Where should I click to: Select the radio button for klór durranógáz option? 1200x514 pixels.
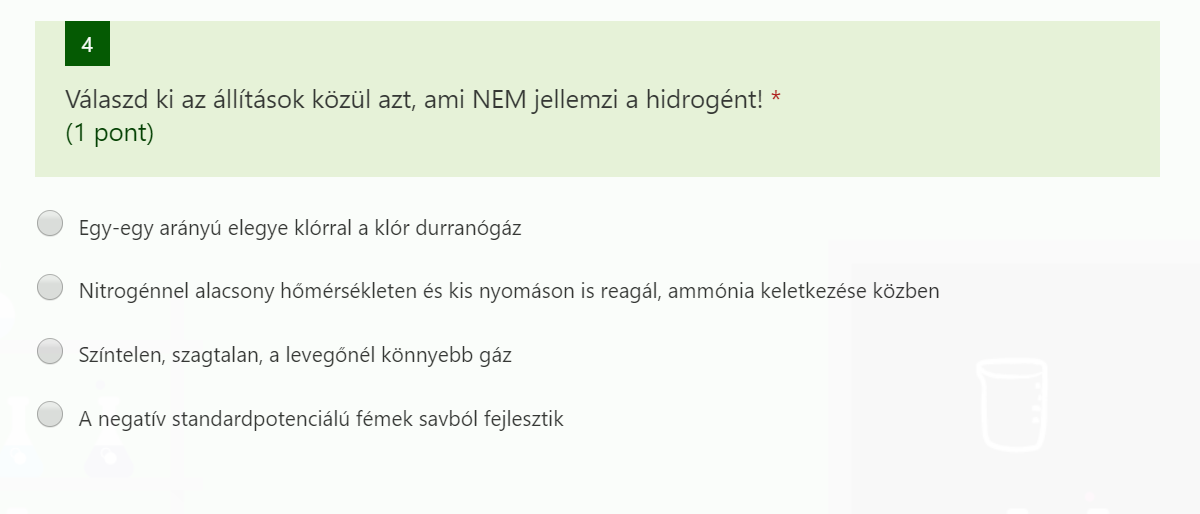[50, 225]
